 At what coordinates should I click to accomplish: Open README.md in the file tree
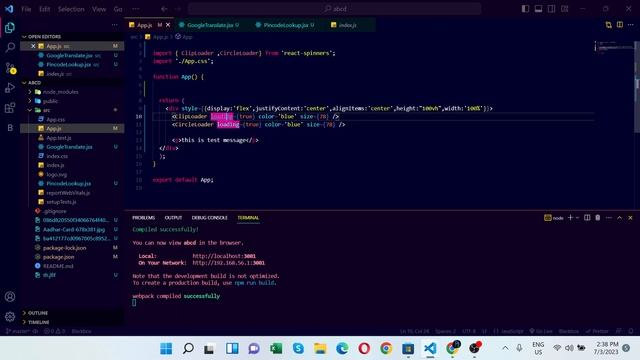tap(58, 266)
